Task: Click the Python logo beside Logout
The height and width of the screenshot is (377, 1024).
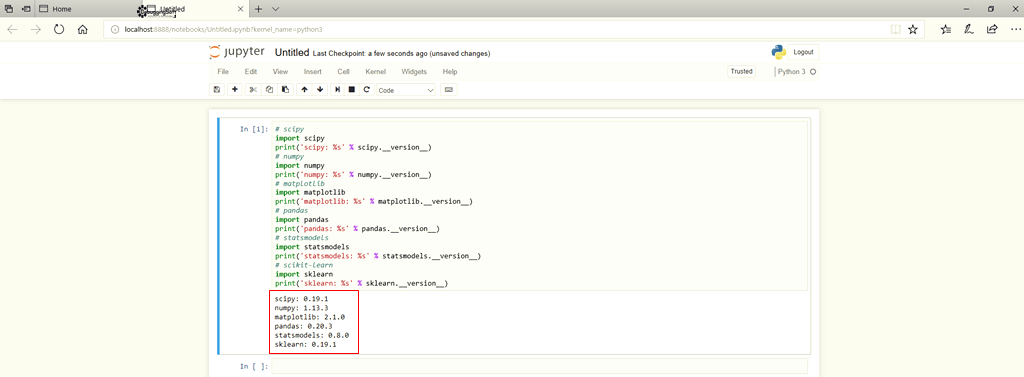Action: point(778,52)
